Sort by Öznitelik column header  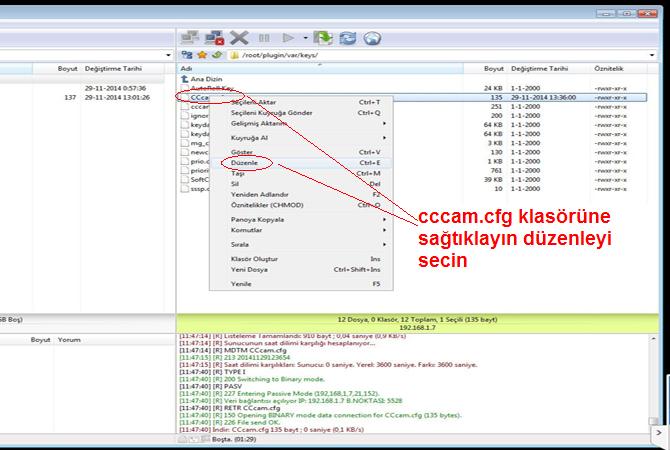[619, 68]
